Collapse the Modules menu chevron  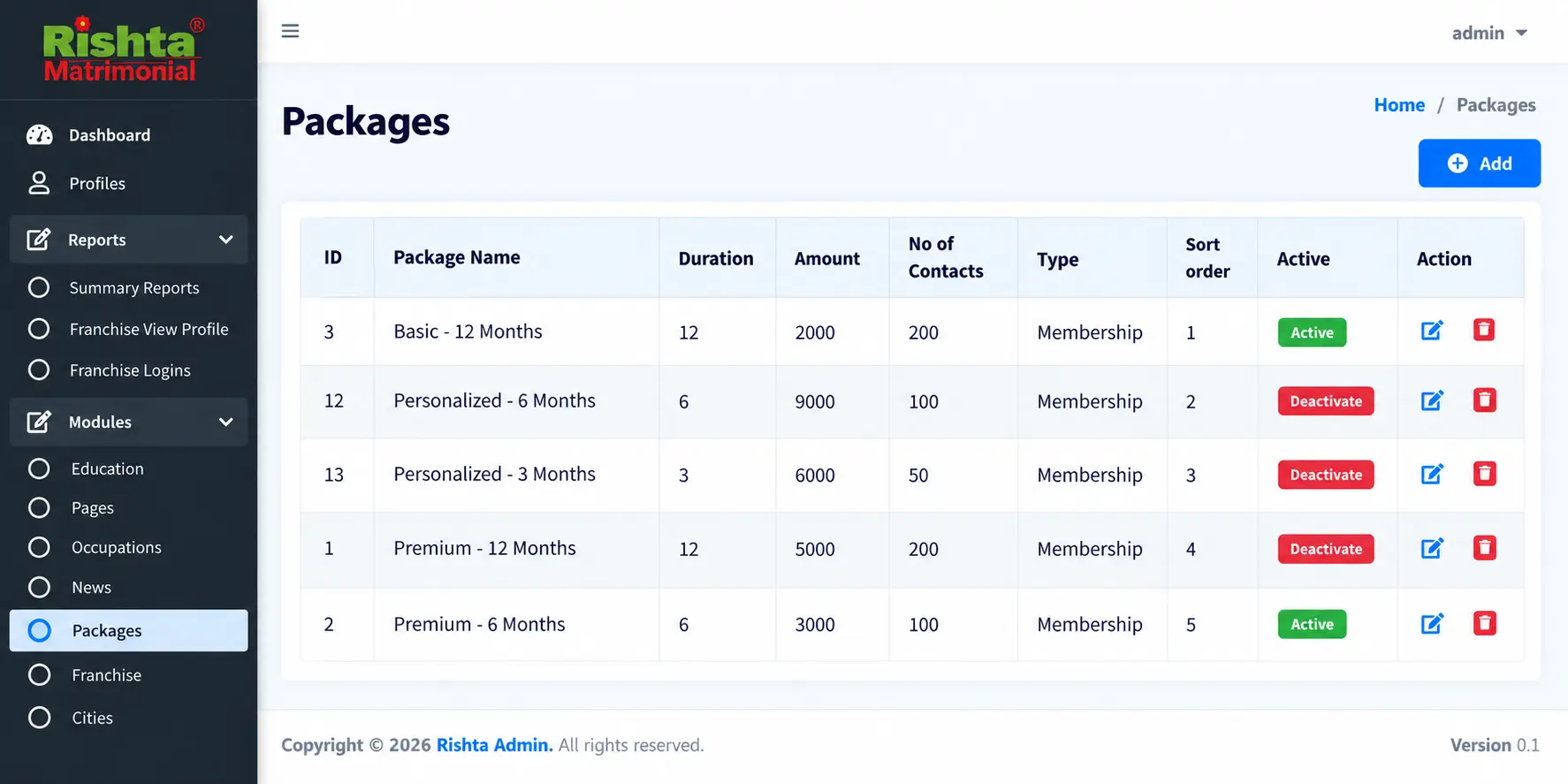click(x=226, y=422)
